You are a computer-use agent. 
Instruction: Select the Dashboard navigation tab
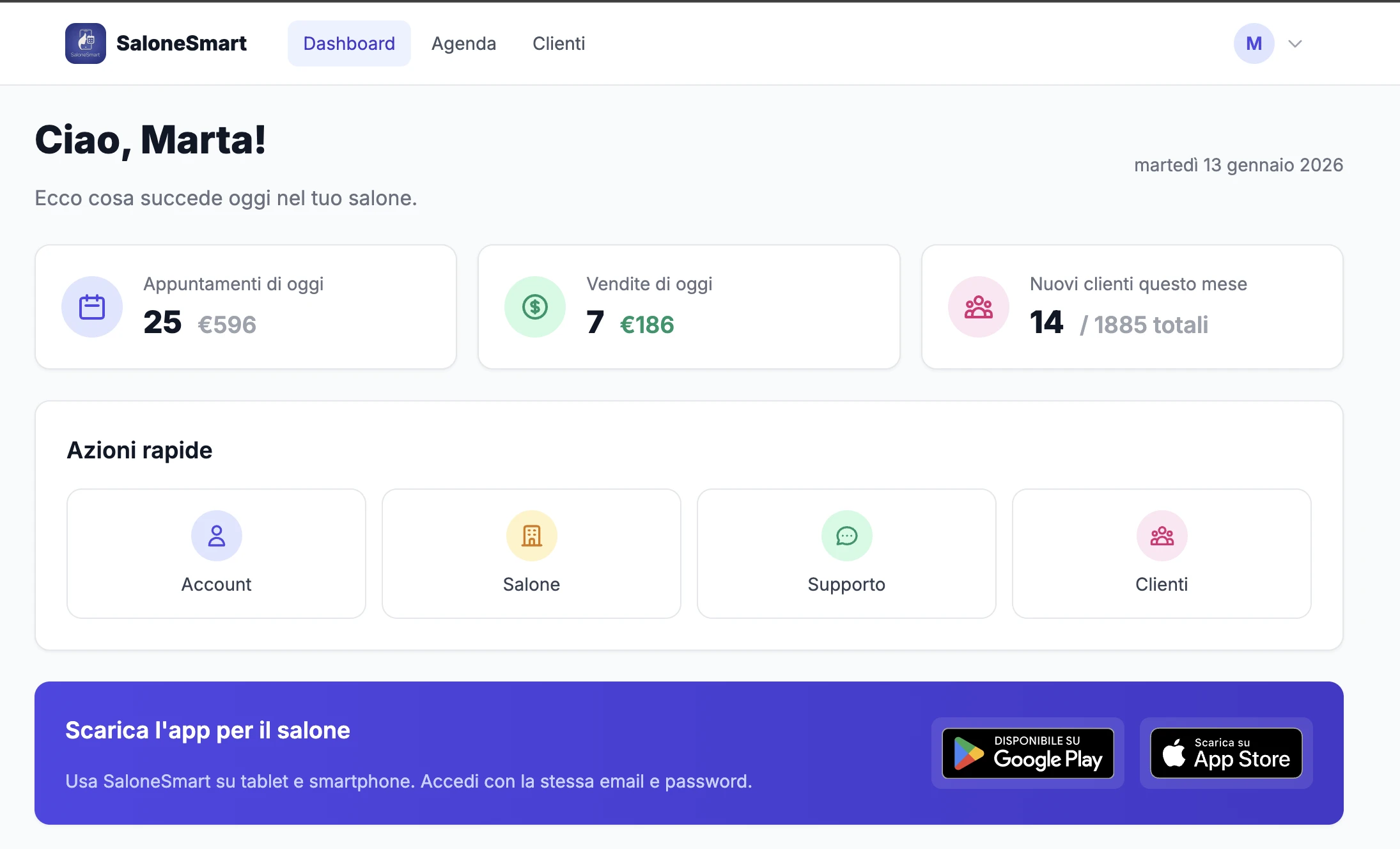349,43
